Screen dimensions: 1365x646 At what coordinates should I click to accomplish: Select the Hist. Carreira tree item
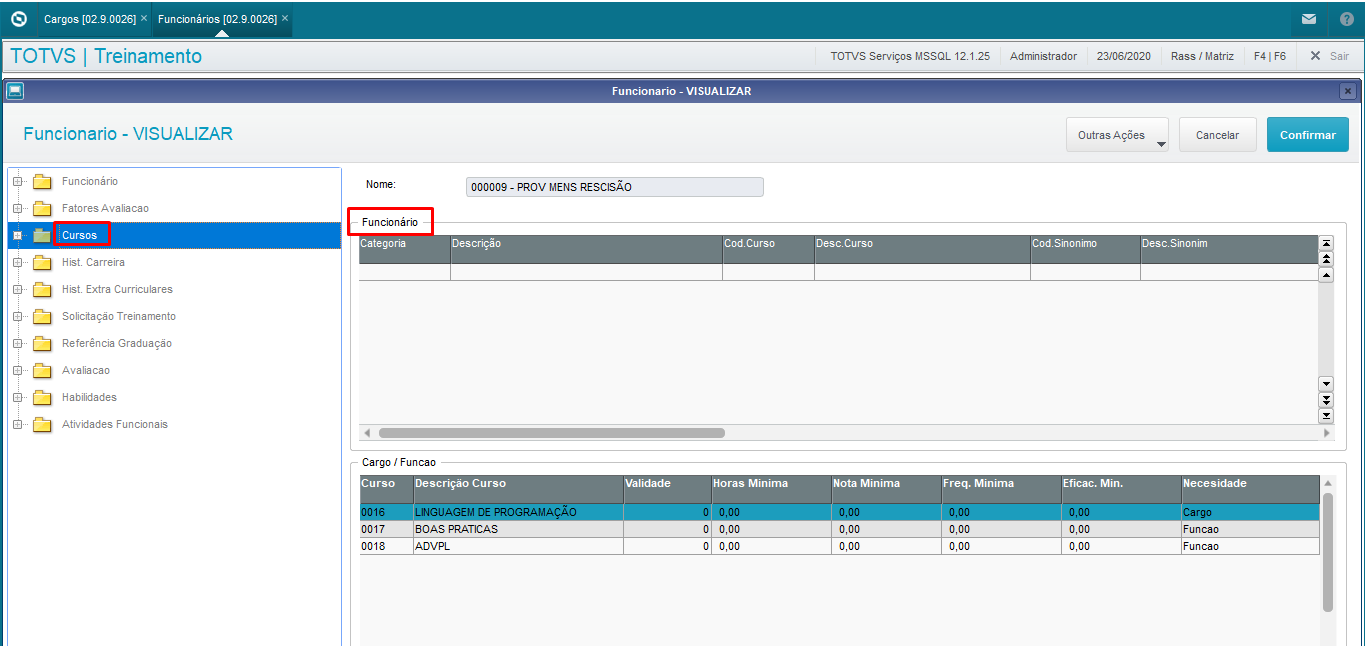pyautogui.click(x=93, y=262)
